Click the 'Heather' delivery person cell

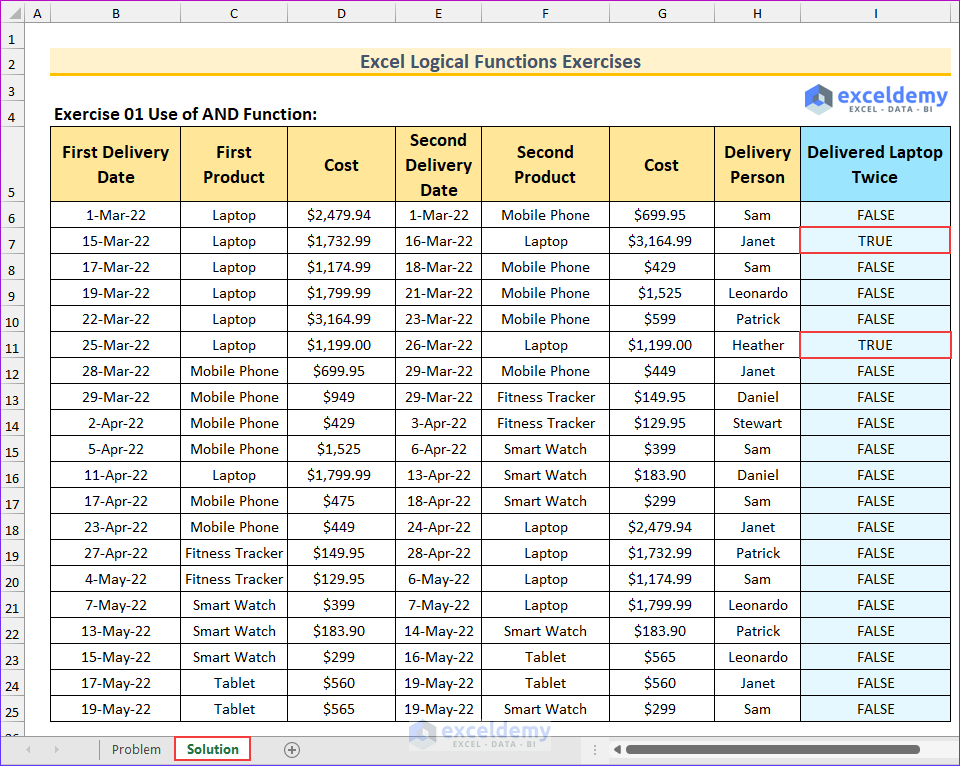[x=757, y=345]
